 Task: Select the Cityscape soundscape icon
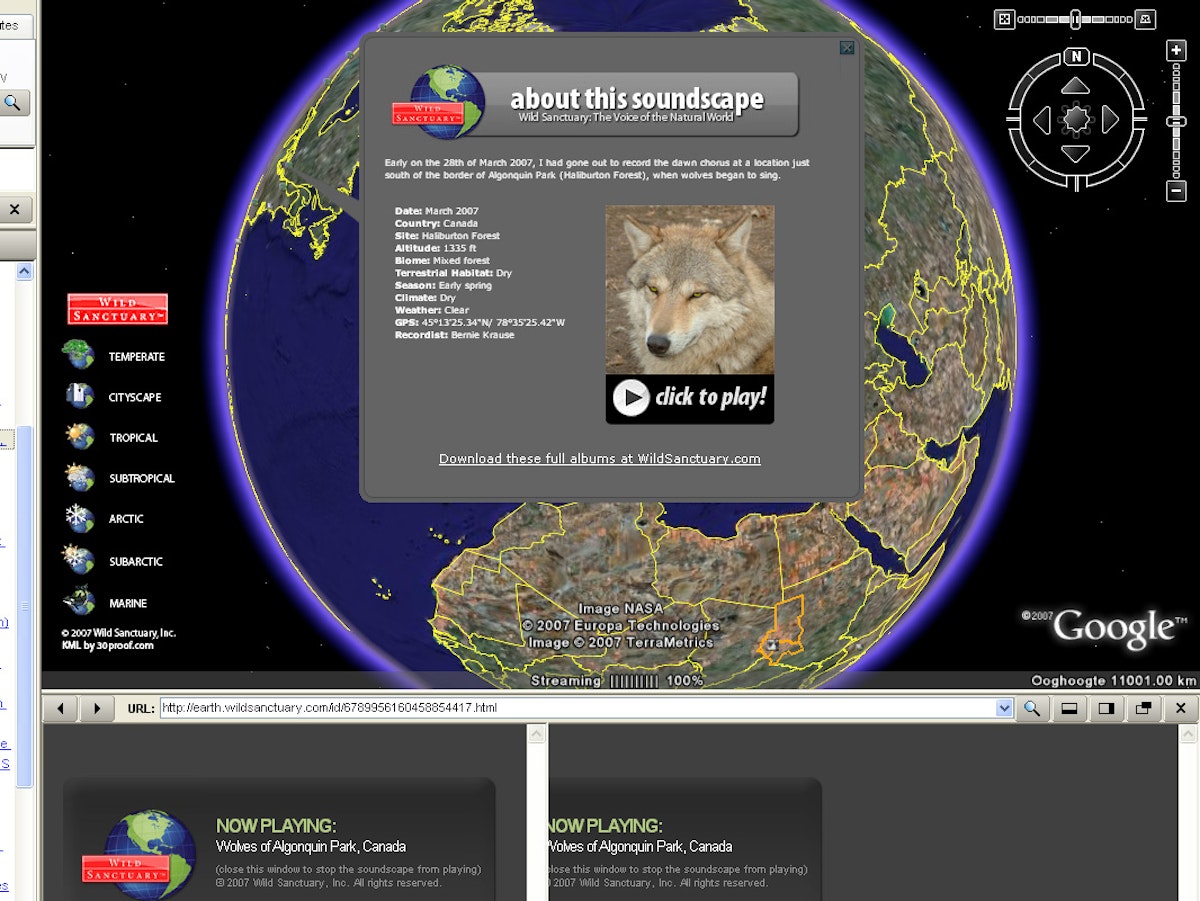pos(78,397)
